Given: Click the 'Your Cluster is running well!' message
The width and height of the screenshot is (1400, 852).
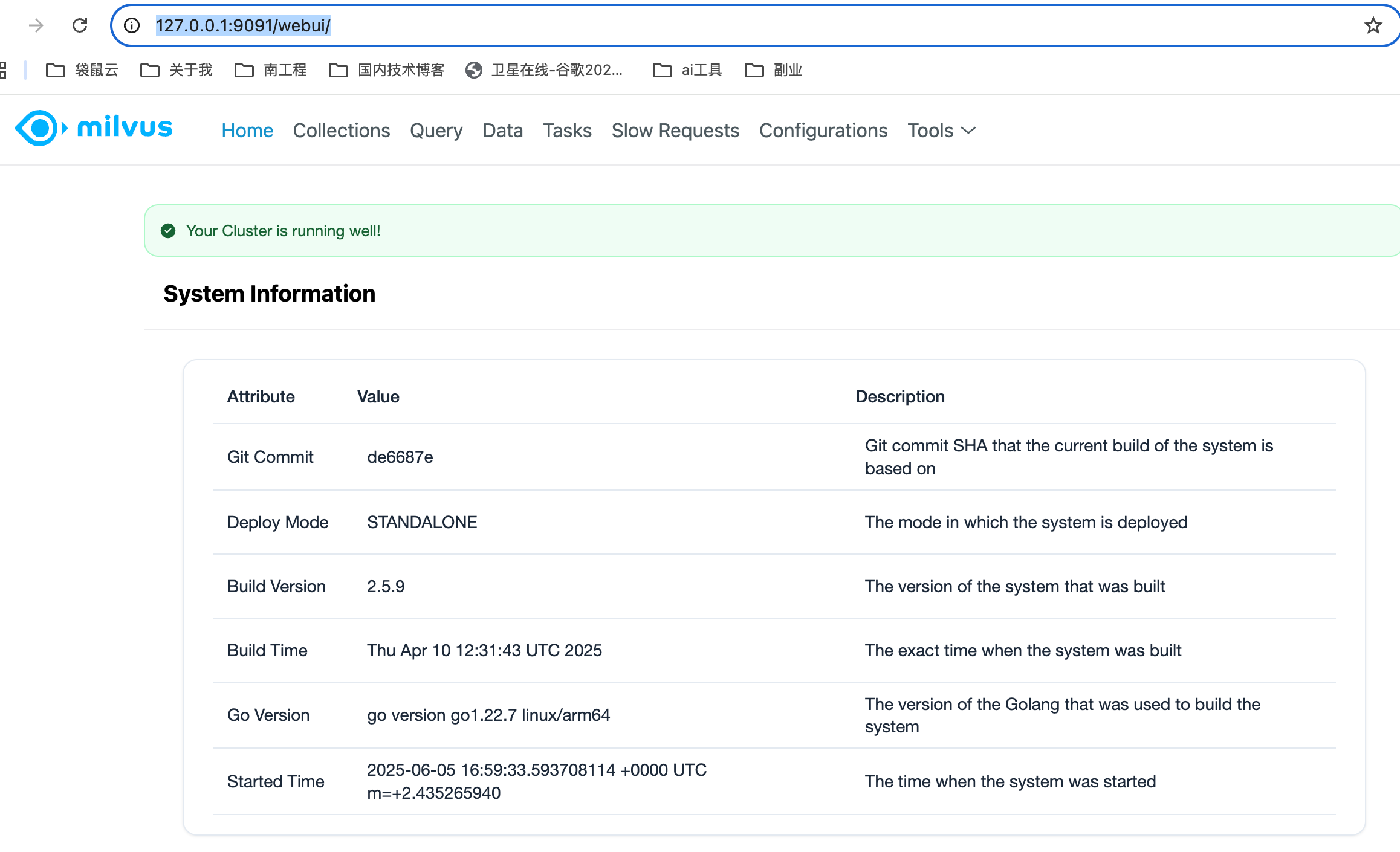Looking at the screenshot, I should point(283,231).
